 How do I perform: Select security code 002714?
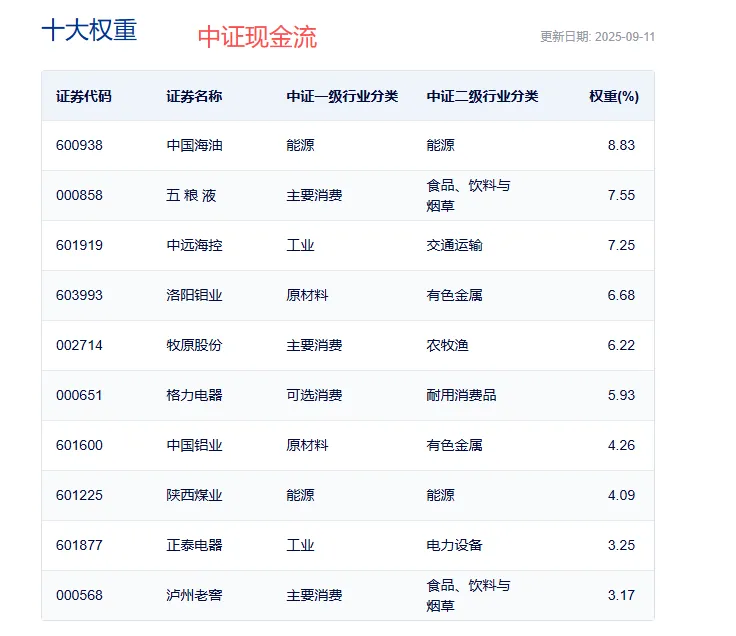click(x=79, y=345)
